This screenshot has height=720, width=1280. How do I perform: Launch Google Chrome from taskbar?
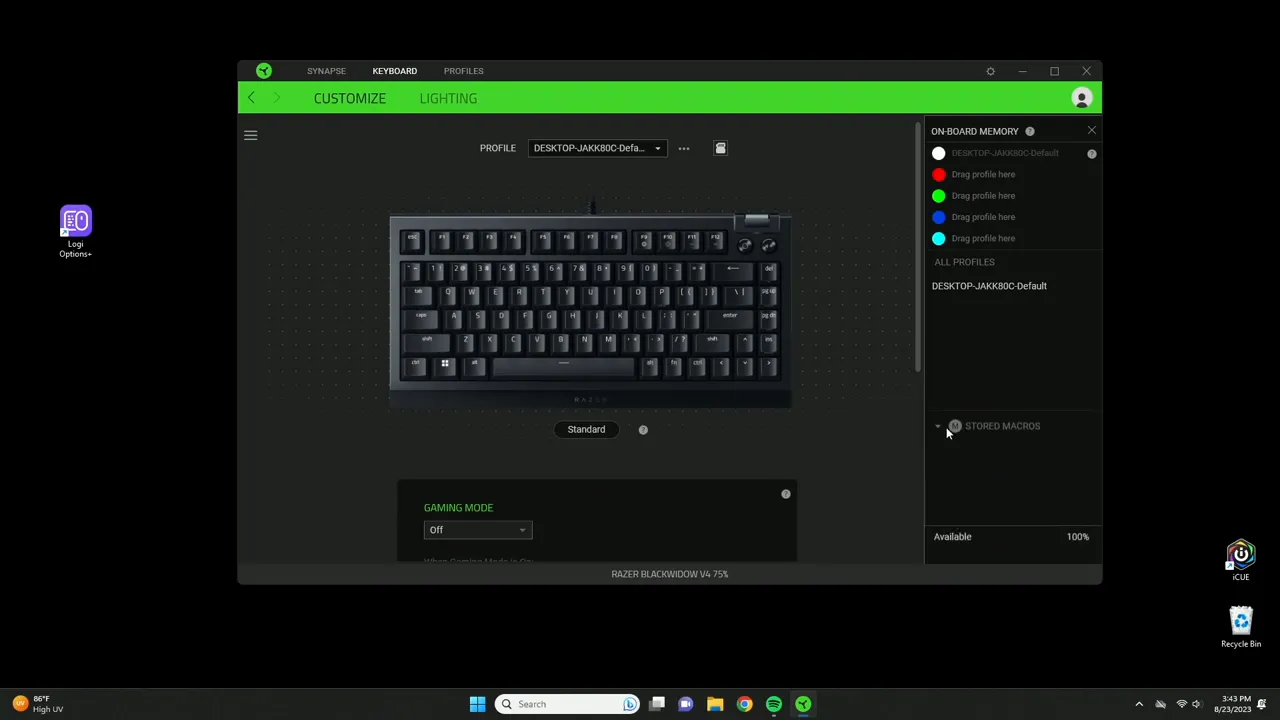(744, 704)
